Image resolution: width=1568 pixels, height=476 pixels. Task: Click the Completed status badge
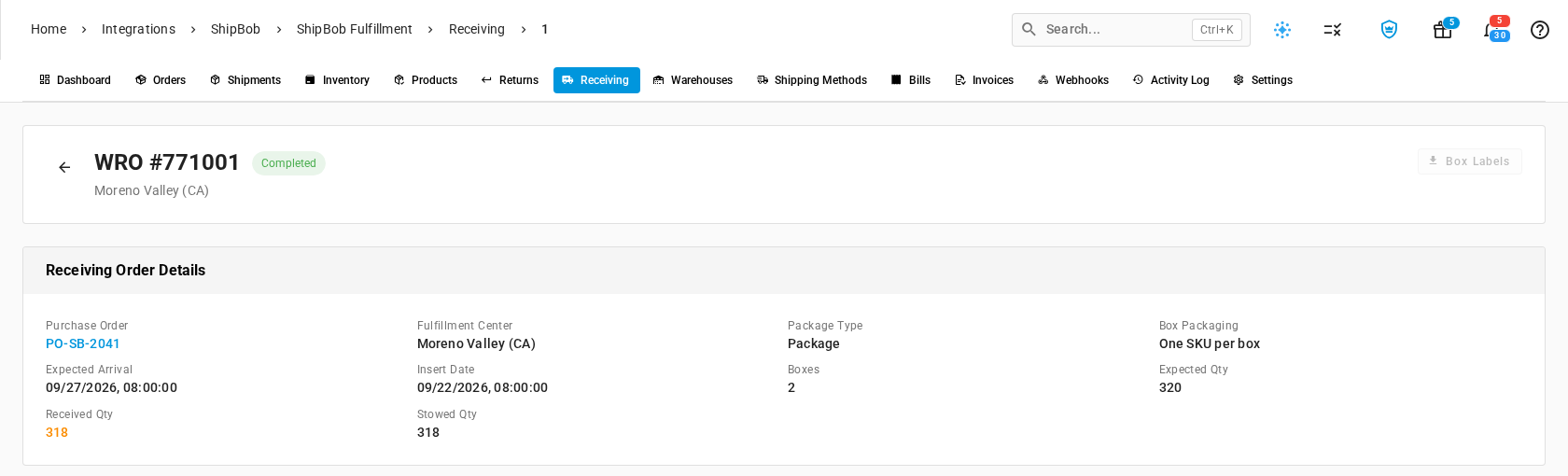tap(288, 163)
